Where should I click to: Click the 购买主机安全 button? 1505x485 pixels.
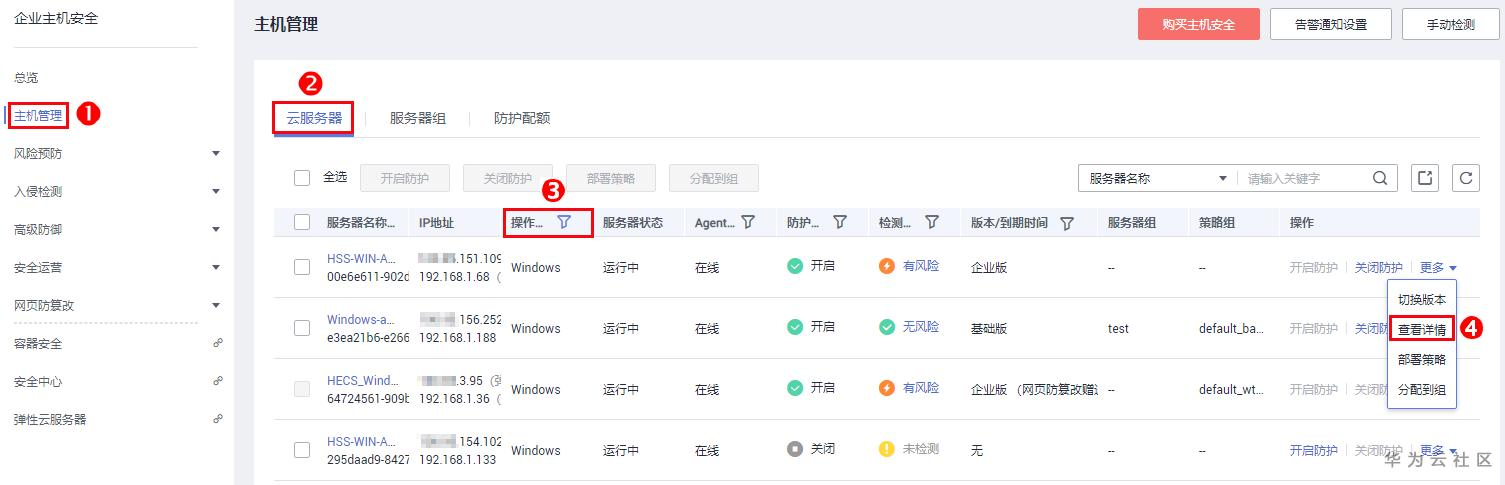coord(1198,24)
